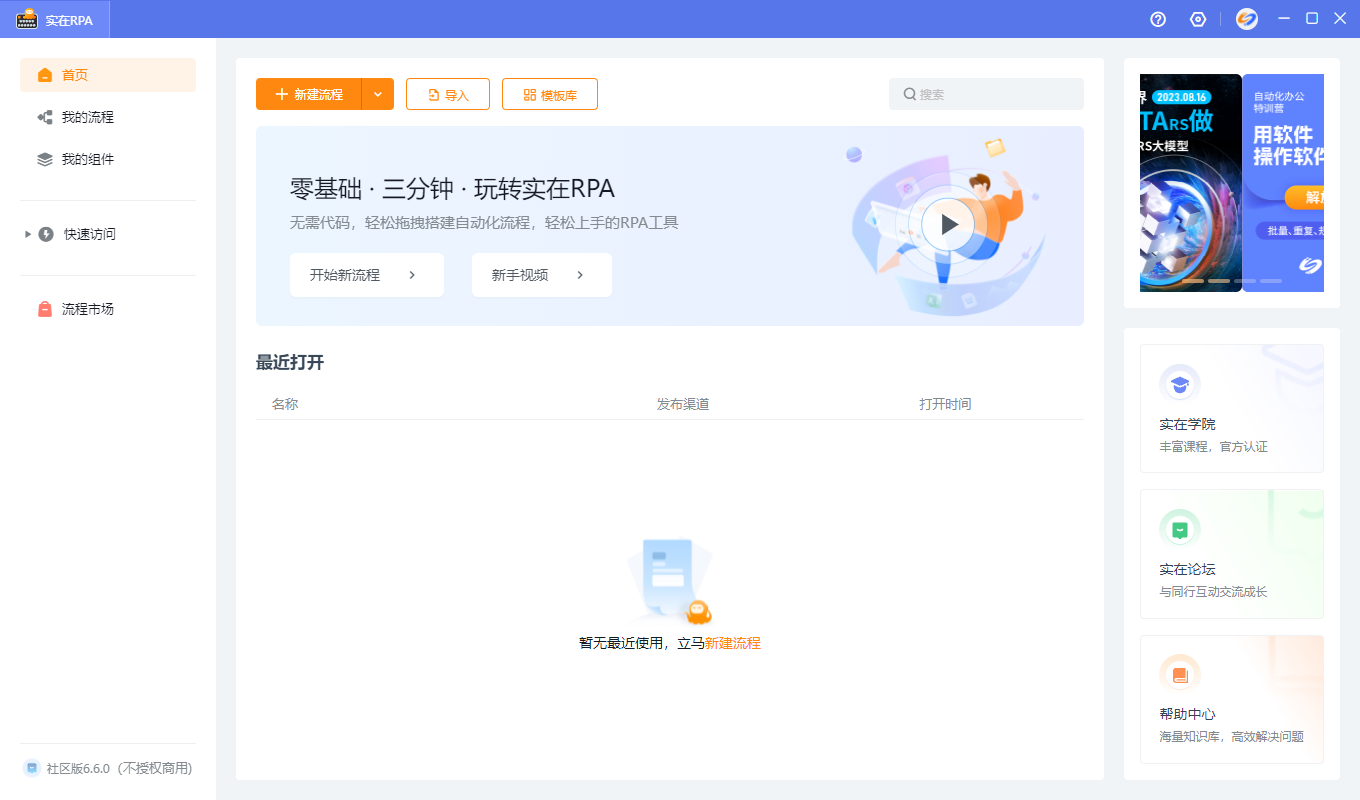Click the chevron in 开始新流程
Screen dimensions: 1360x800
point(412,275)
